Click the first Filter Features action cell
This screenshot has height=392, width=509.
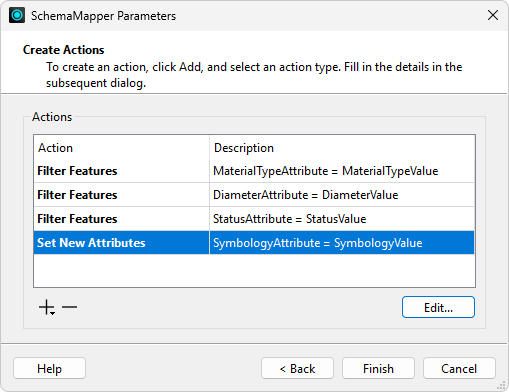pyautogui.click(x=121, y=171)
